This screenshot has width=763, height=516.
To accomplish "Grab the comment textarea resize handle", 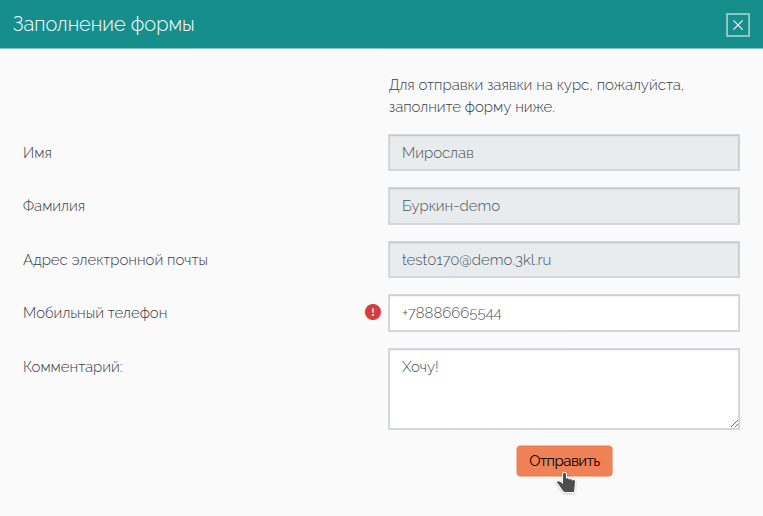I will 734,424.
